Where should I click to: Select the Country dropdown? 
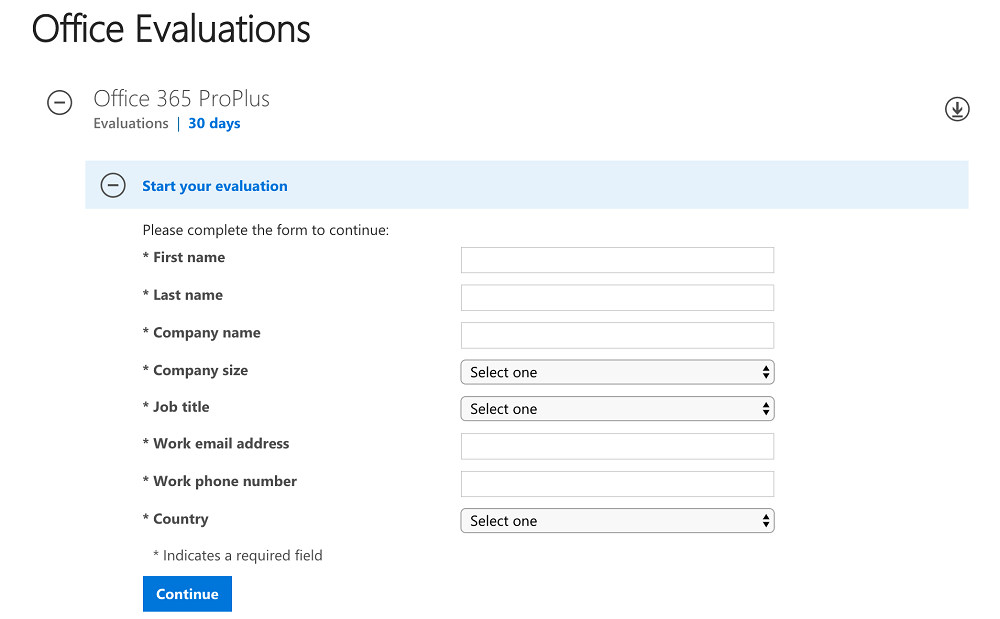pyautogui.click(x=617, y=521)
